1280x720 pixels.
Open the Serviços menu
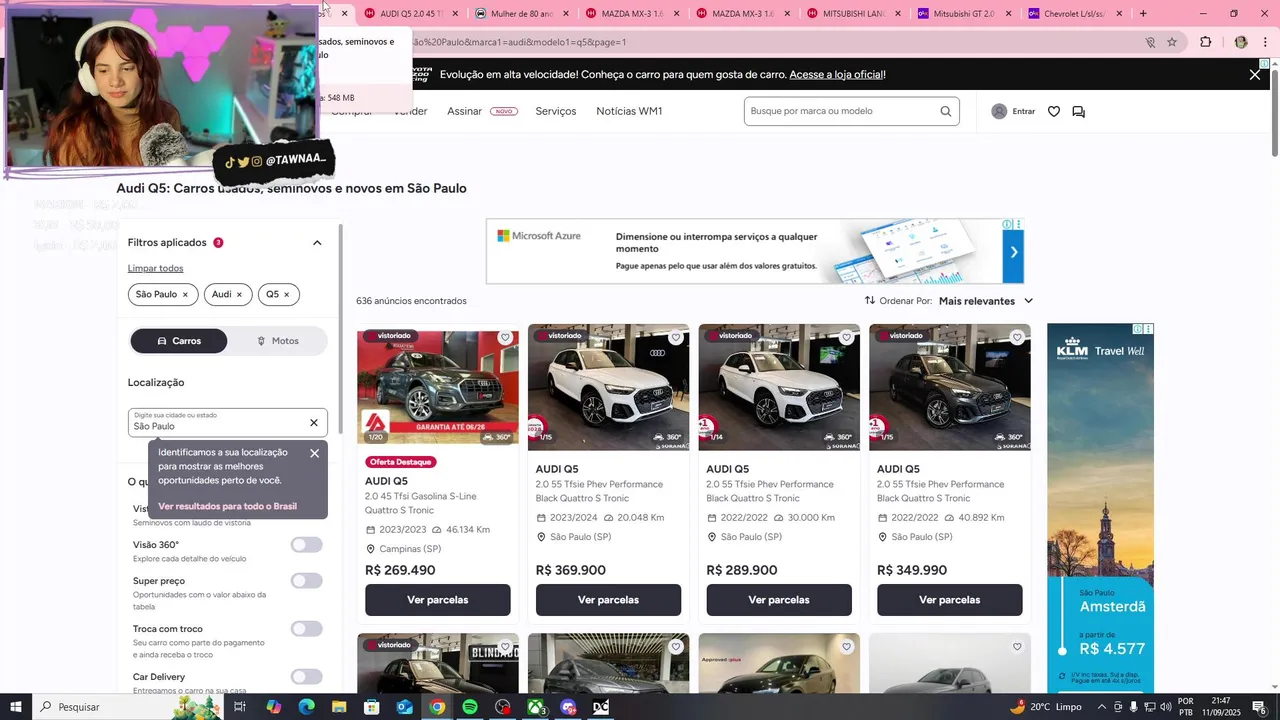(556, 111)
